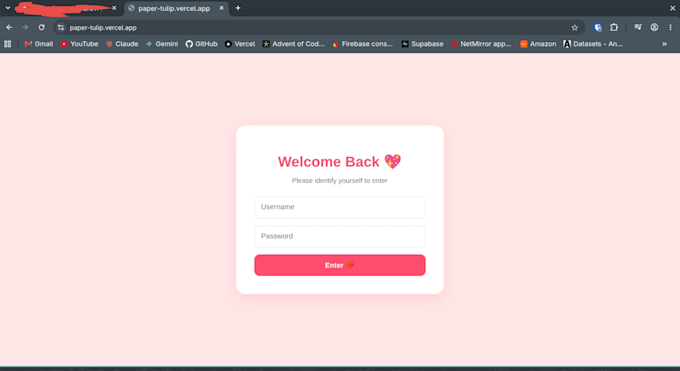Click the forward navigation arrow
The width and height of the screenshot is (680, 371).
click(x=25, y=27)
